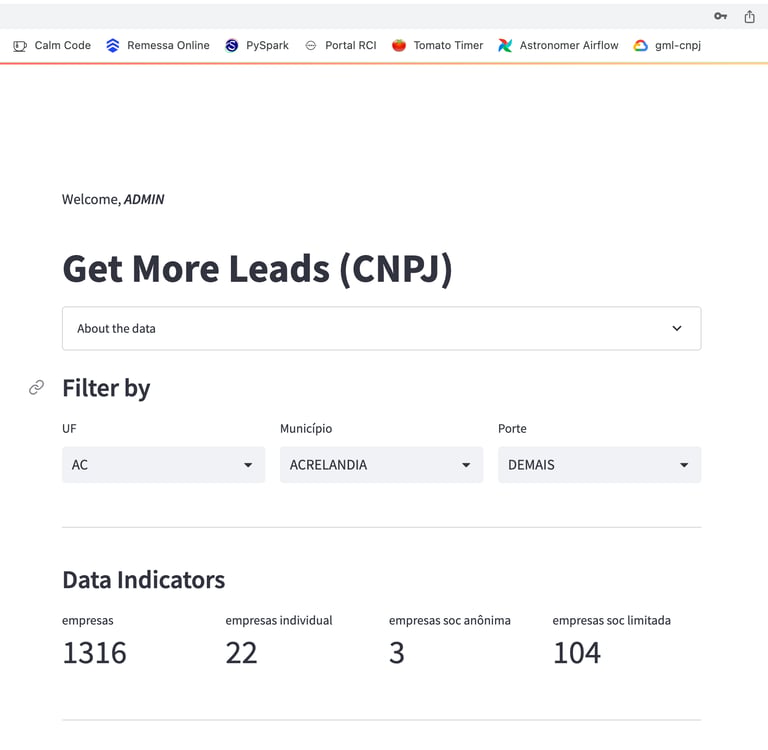Click the Portal RCI globe icon

(x=311, y=46)
